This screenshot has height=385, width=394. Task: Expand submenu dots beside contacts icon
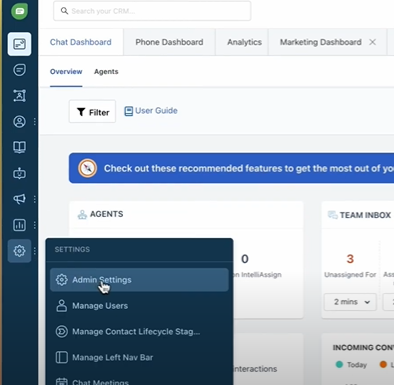click(35, 122)
